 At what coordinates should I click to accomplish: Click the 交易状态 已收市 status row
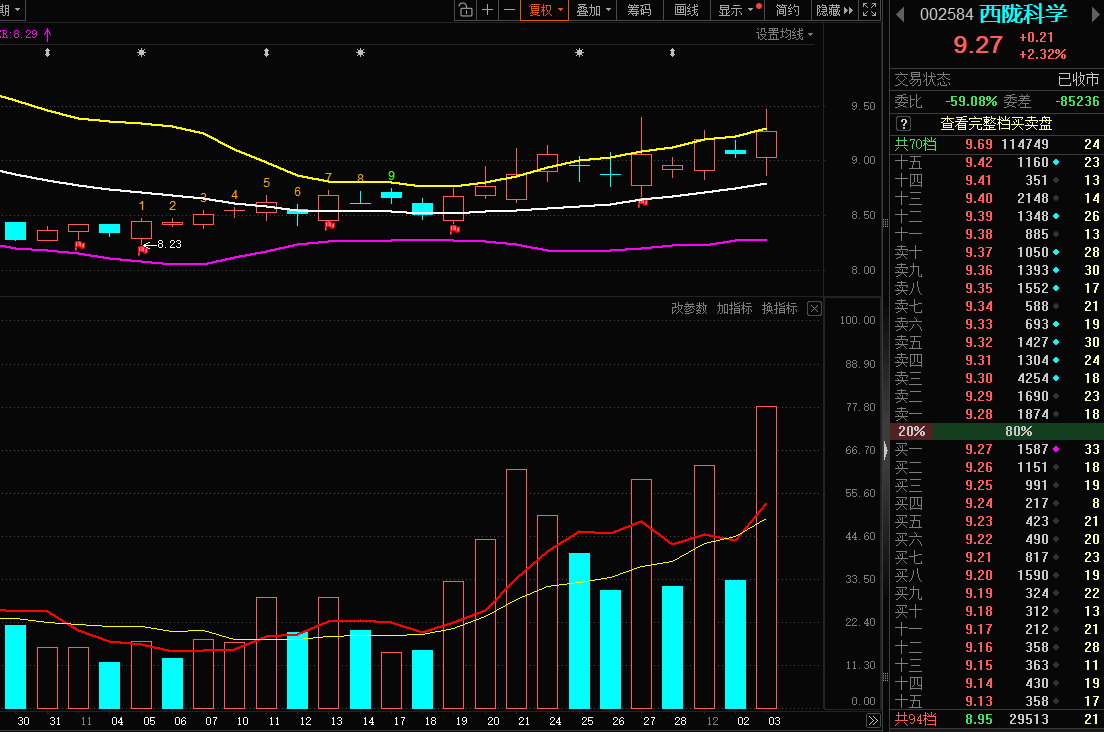(996, 79)
